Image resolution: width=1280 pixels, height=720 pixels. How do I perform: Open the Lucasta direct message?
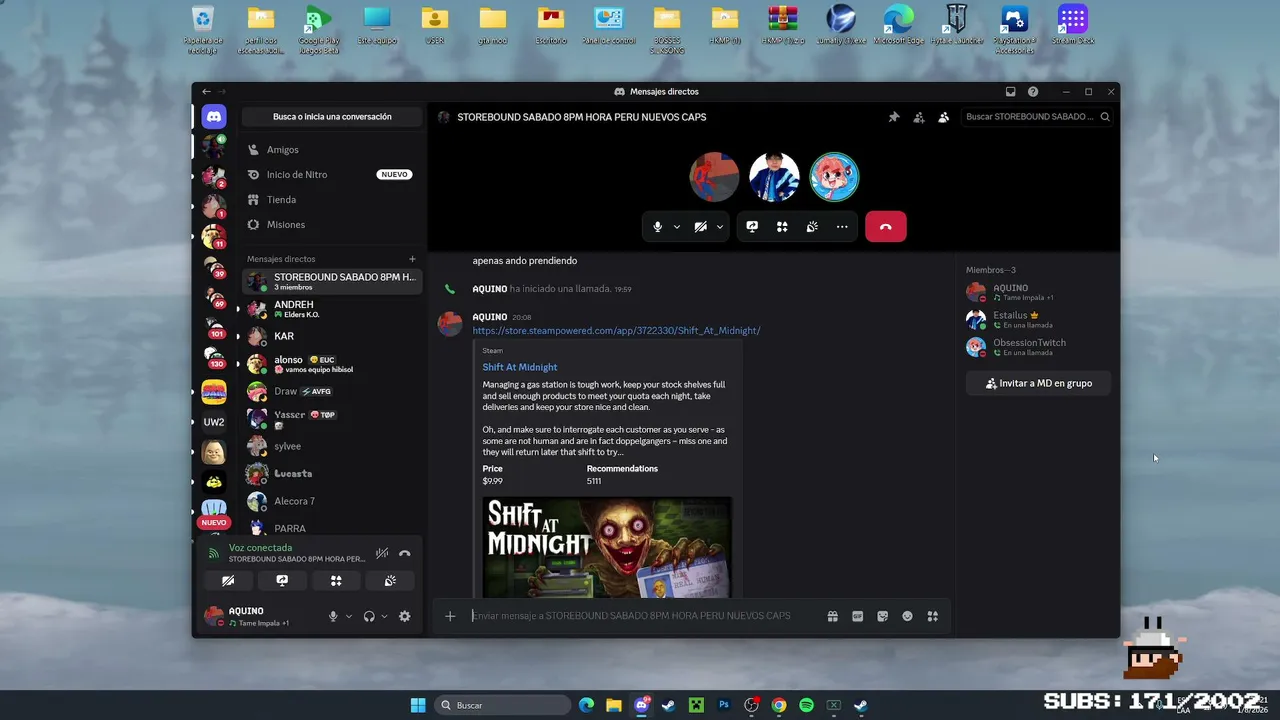(x=332, y=474)
